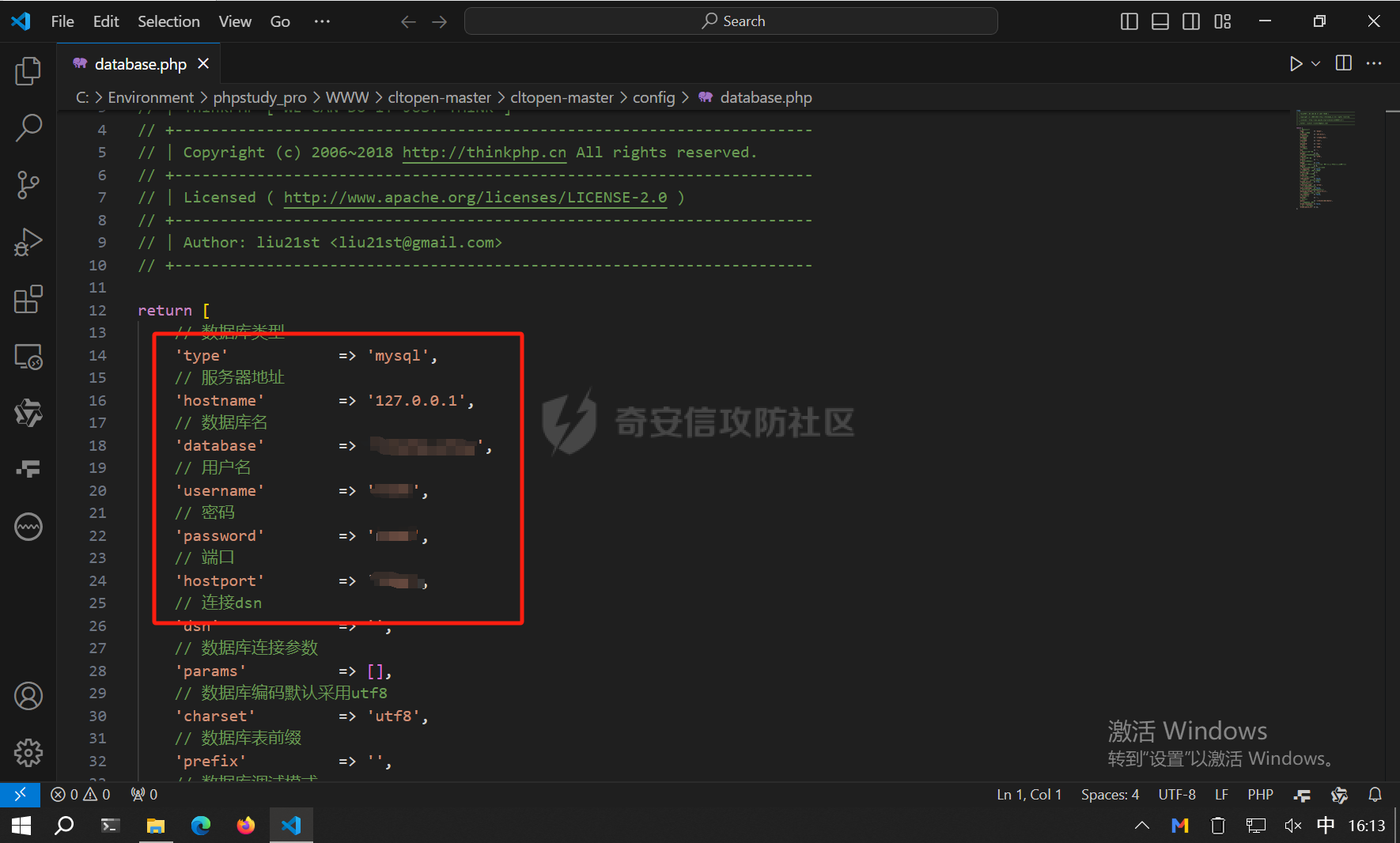Toggle the secondary side bar layout button

(1191, 21)
